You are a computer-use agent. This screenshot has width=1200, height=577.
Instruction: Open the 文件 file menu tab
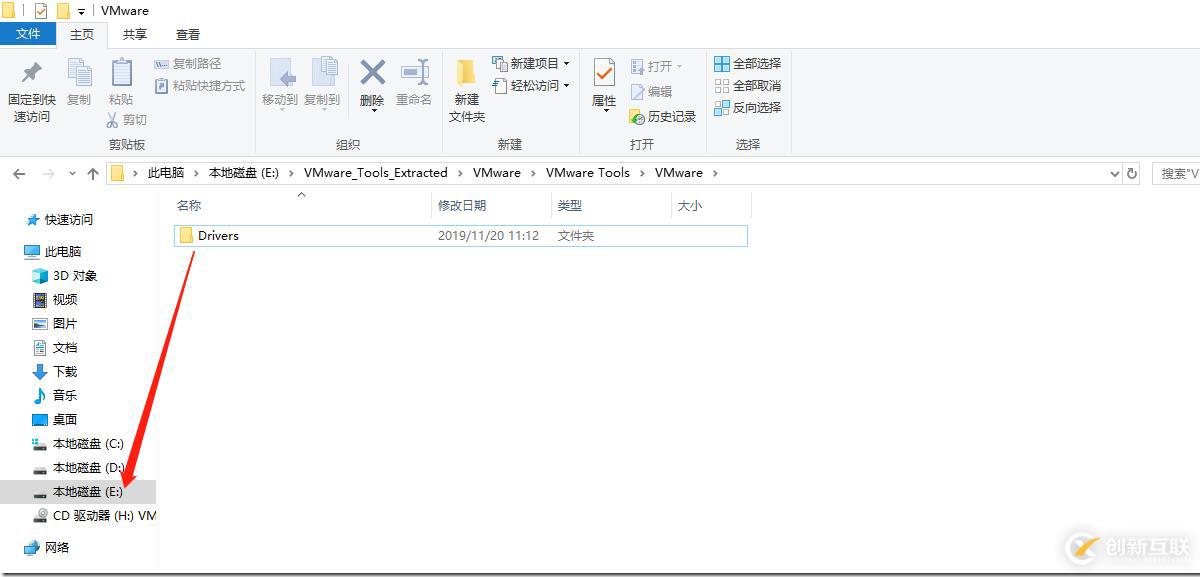[x=28, y=34]
